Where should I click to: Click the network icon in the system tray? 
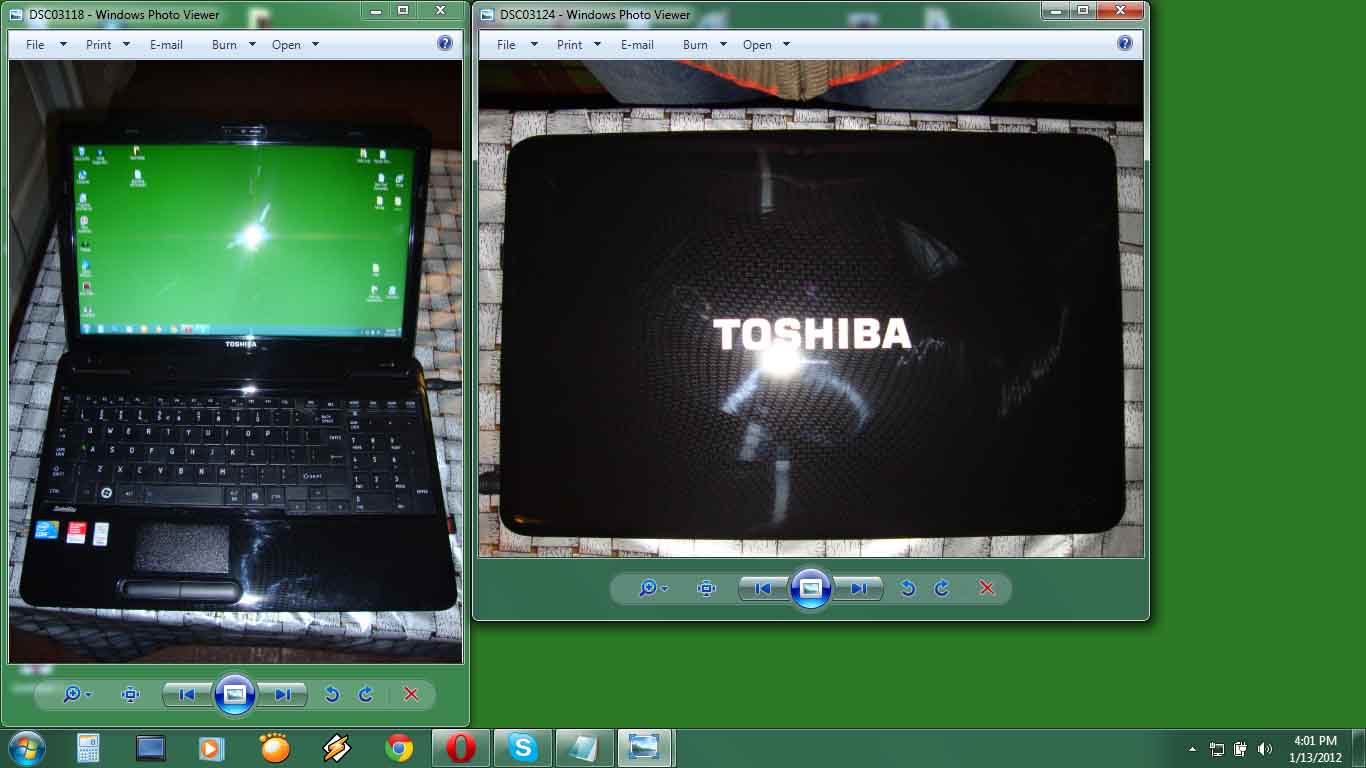click(1217, 749)
